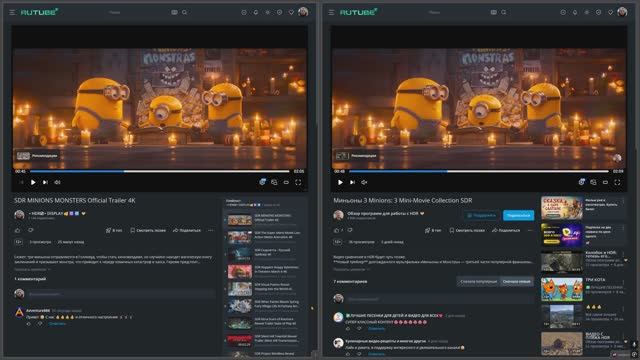Open options menu on 'ТРИ КОТА' card
640x360 pixels.
pos(623,282)
